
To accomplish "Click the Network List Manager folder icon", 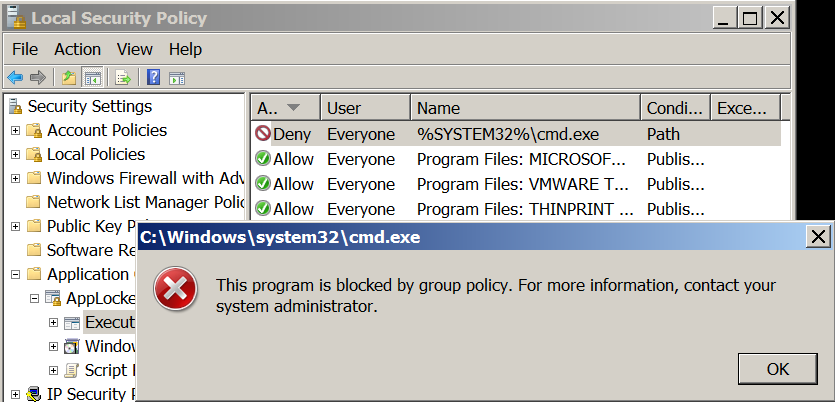I will [34, 202].
